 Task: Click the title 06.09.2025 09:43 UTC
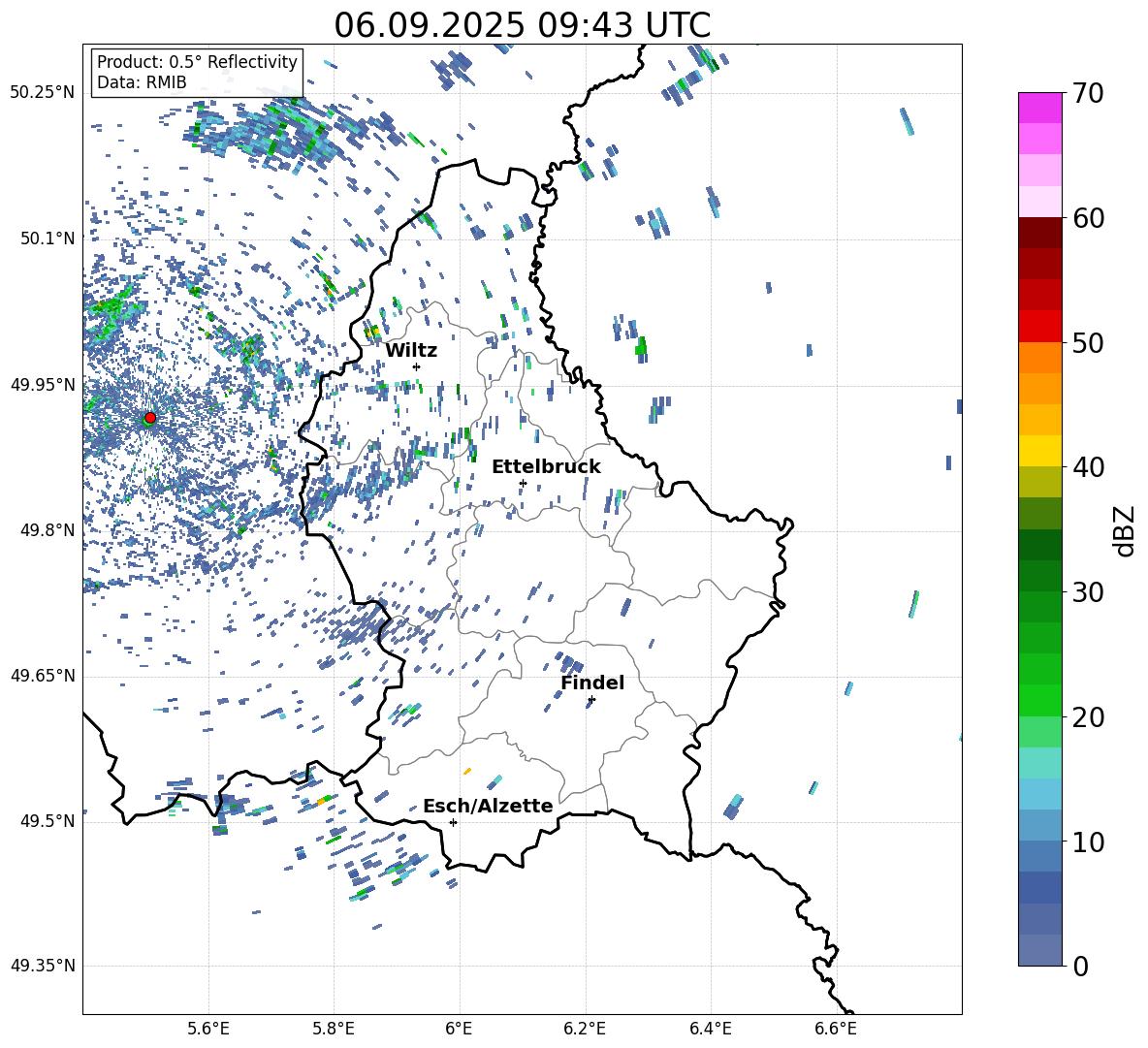pyautogui.click(x=522, y=25)
